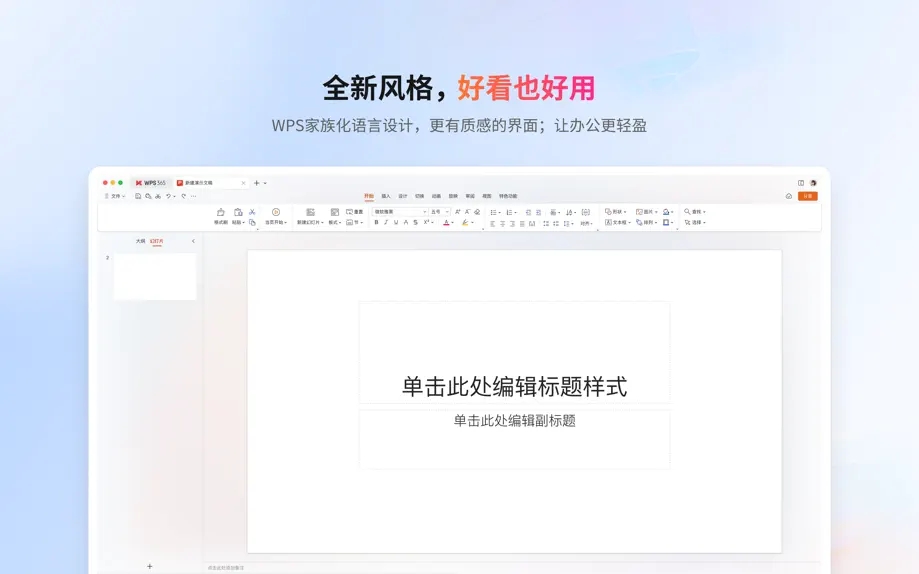Start slideshow with 当页开始 play icon
The width and height of the screenshot is (919, 574).
click(x=275, y=212)
